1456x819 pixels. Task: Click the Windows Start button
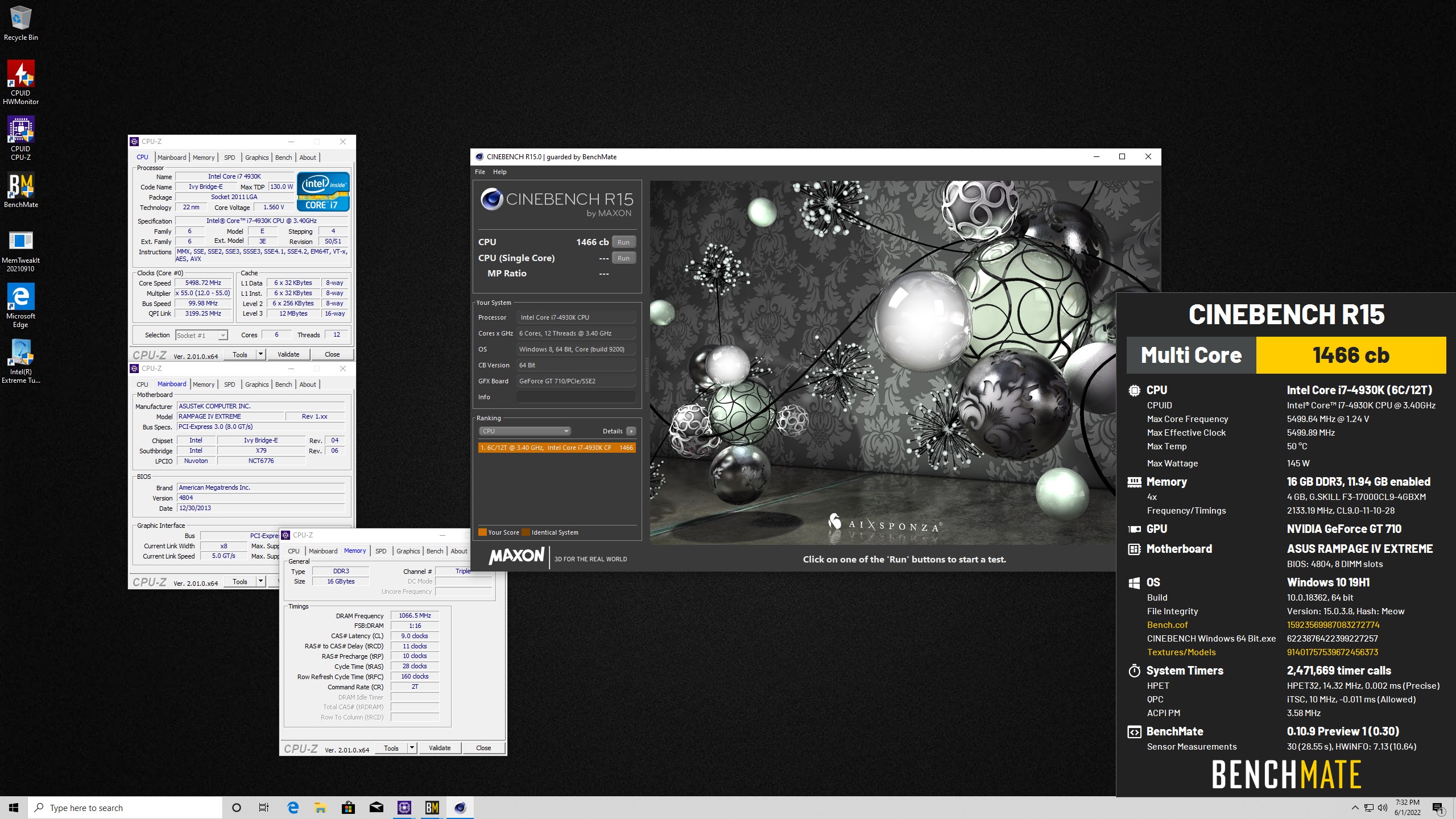[14, 808]
